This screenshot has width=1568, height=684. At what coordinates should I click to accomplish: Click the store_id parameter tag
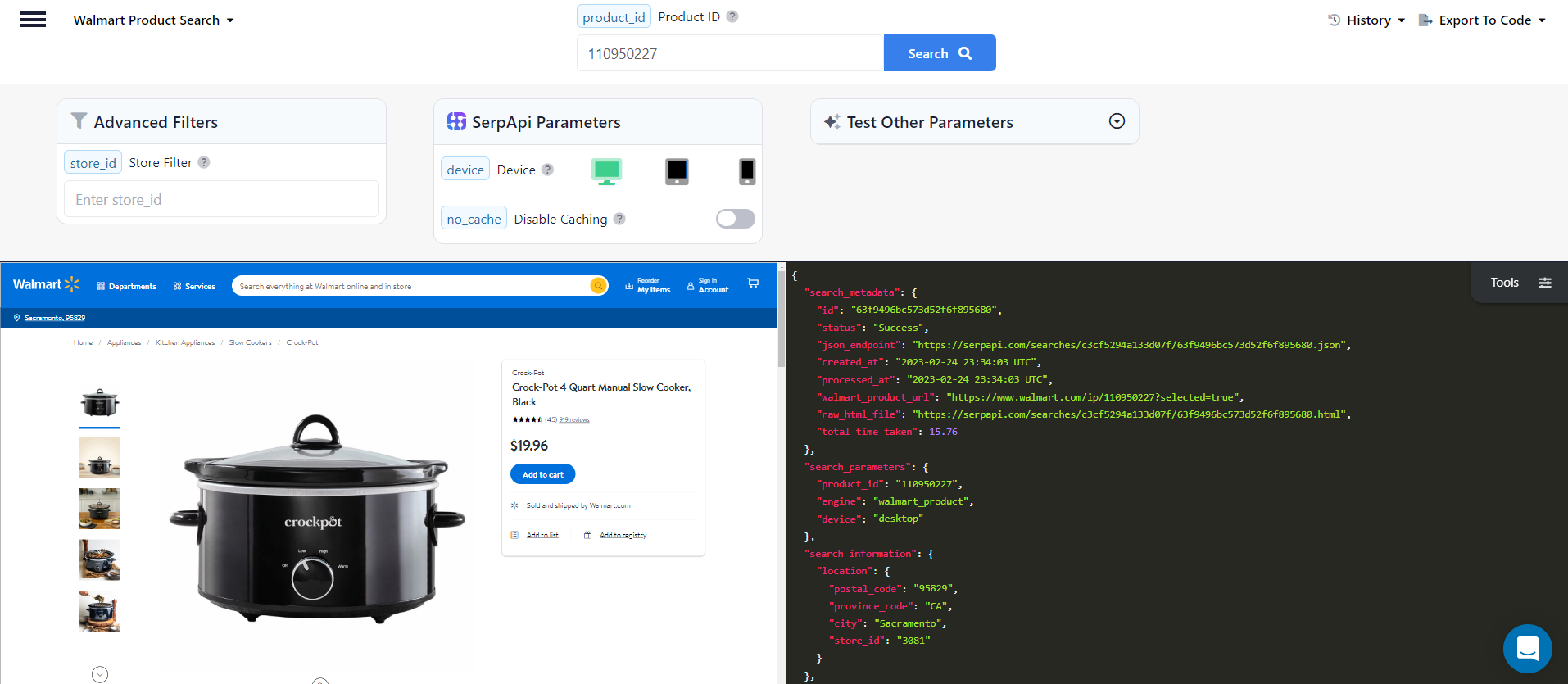93,163
